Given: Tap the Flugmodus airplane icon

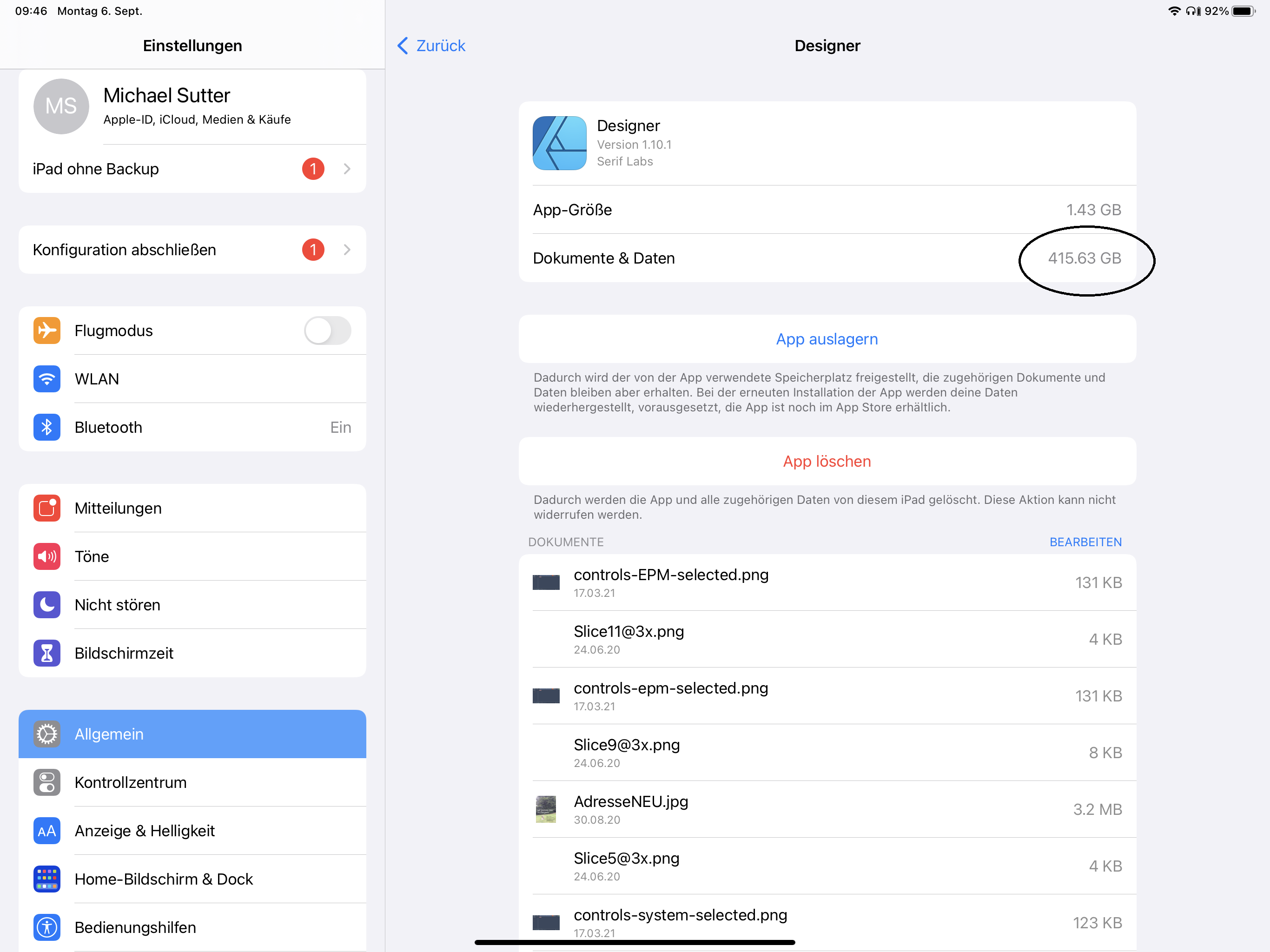Looking at the screenshot, I should (46, 331).
